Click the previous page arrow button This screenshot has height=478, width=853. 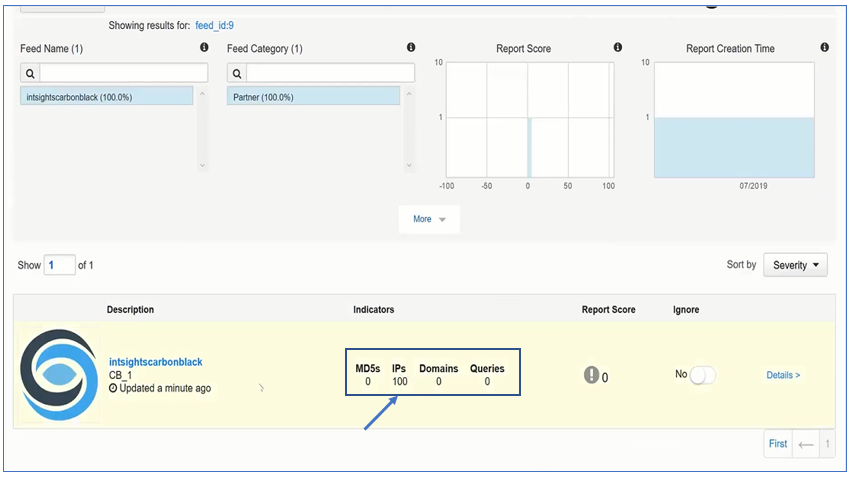pyautogui.click(x=805, y=444)
